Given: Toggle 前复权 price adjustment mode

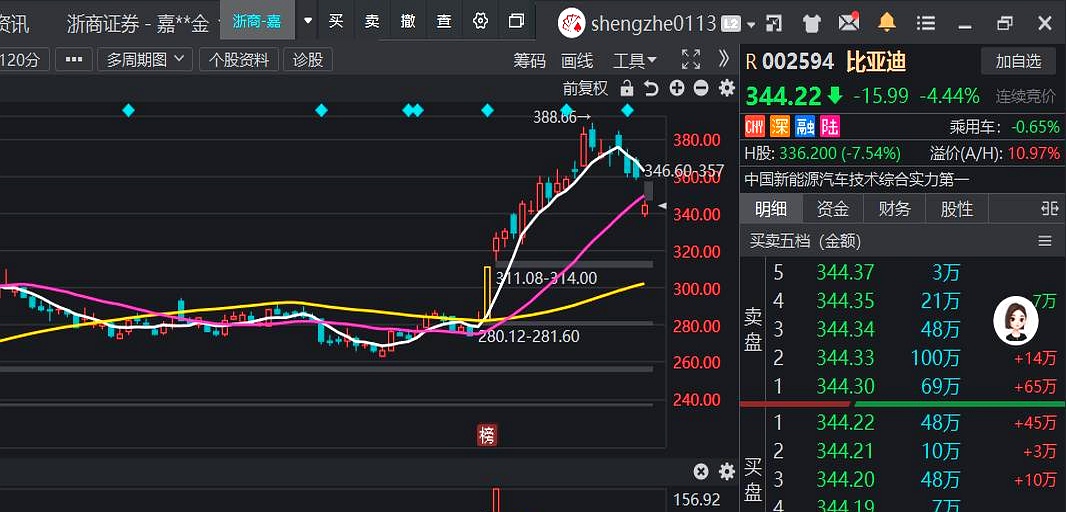Looking at the screenshot, I should tap(585, 88).
